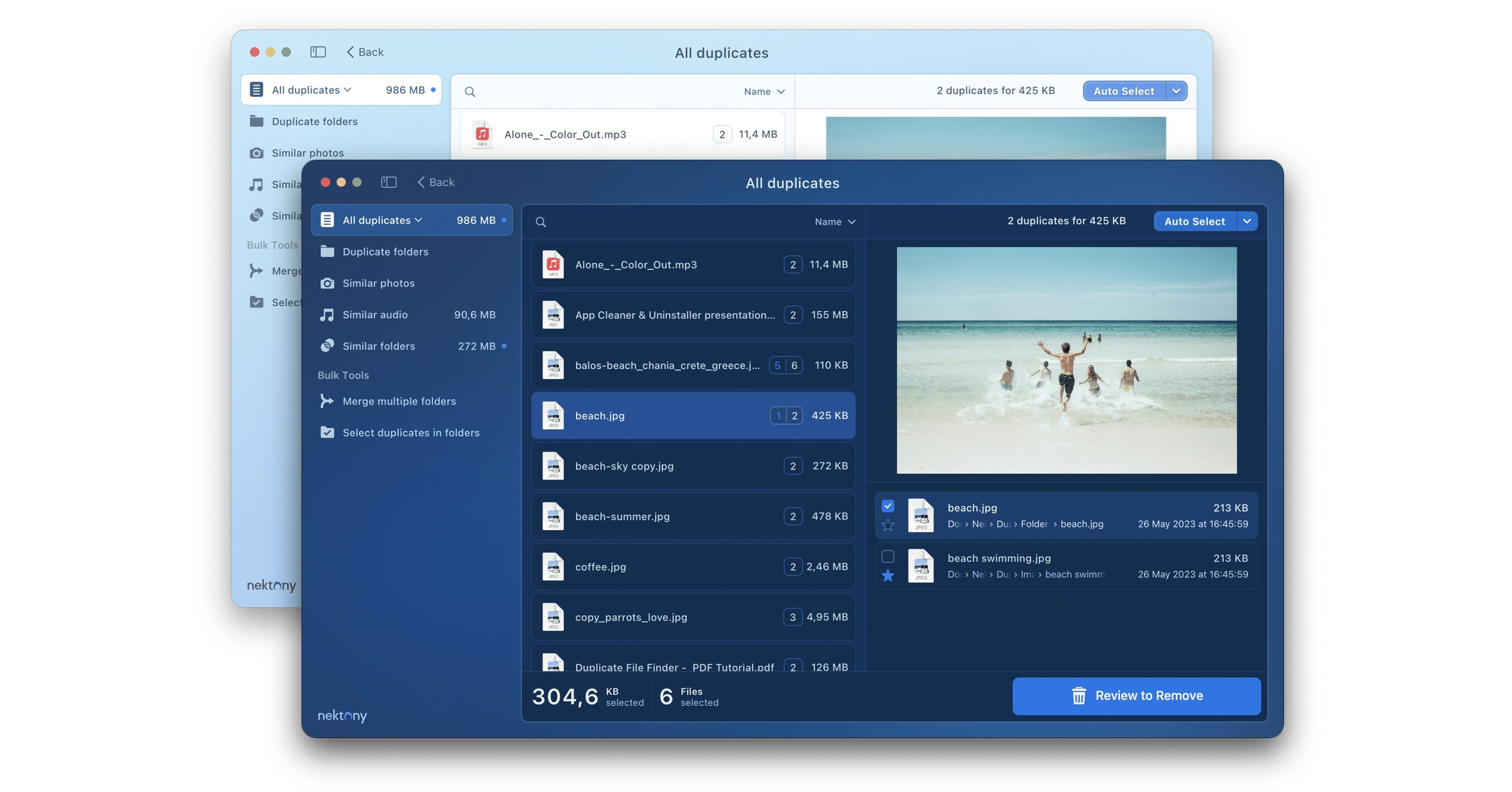
Task: Click the All duplicates list icon in dark sidebar
Action: 327,220
